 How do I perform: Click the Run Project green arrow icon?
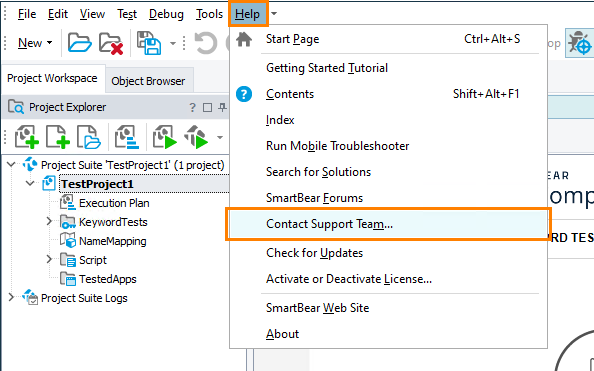[196, 137]
